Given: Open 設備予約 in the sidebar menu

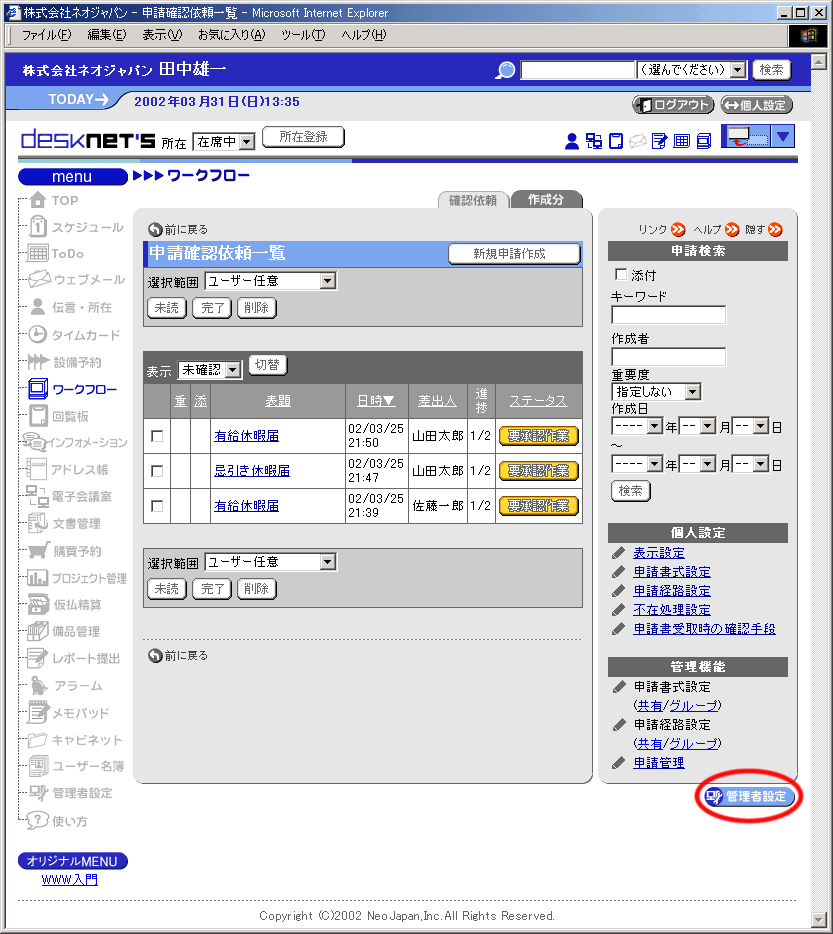Looking at the screenshot, I should (x=76, y=362).
